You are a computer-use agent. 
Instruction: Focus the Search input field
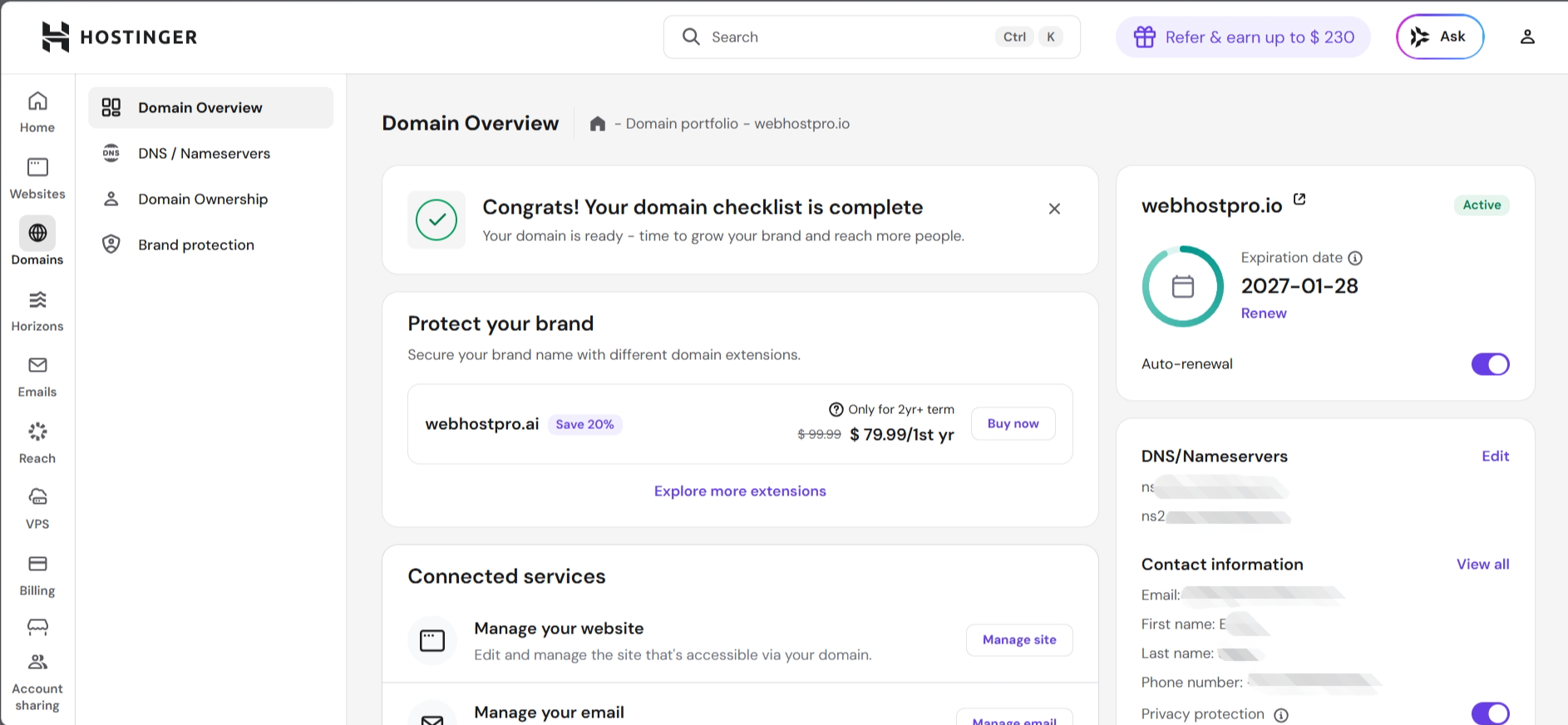tap(872, 37)
